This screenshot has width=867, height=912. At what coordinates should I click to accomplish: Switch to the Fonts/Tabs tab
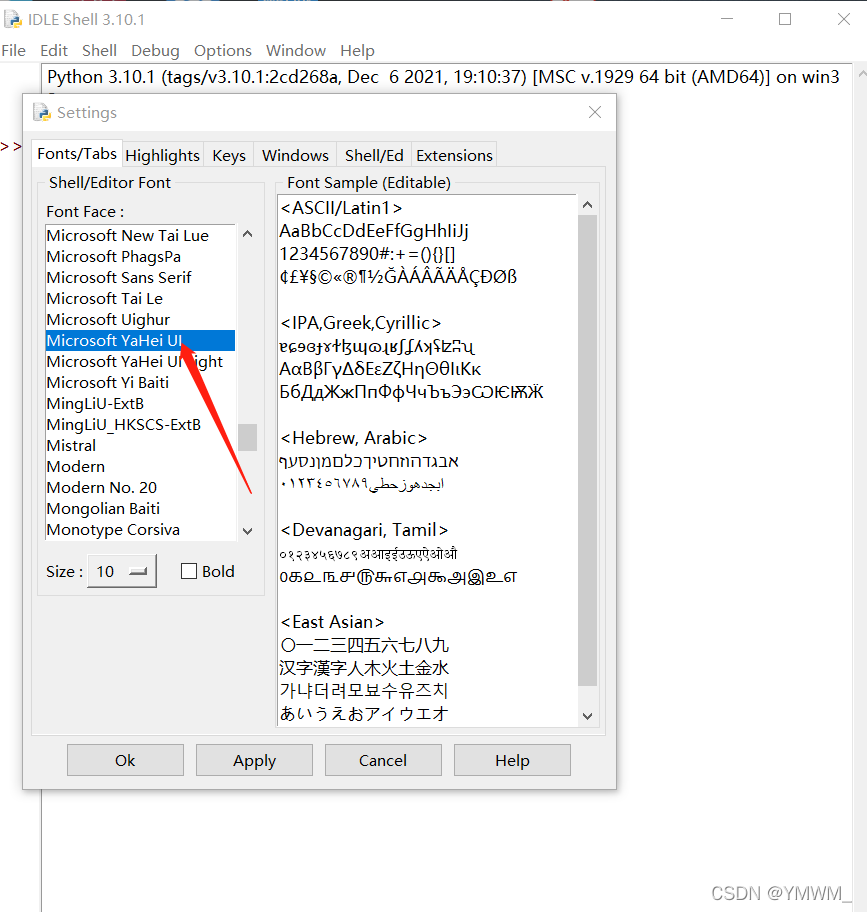[77, 154]
